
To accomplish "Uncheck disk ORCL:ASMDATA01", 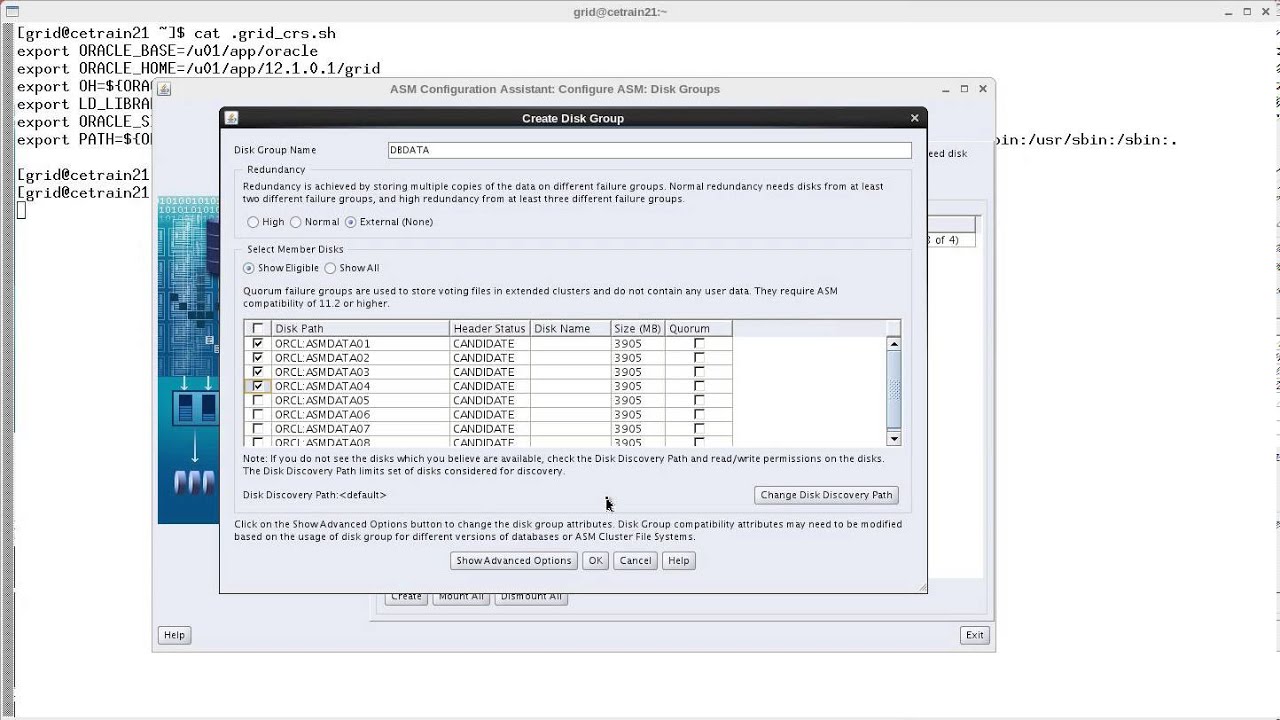I will 258,343.
